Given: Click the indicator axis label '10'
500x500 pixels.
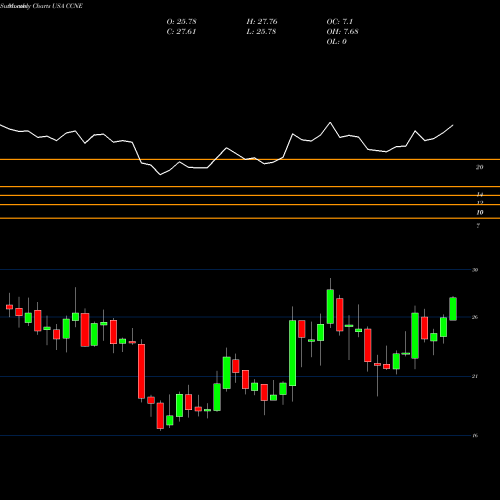Looking at the screenshot, I should pyautogui.click(x=480, y=213).
